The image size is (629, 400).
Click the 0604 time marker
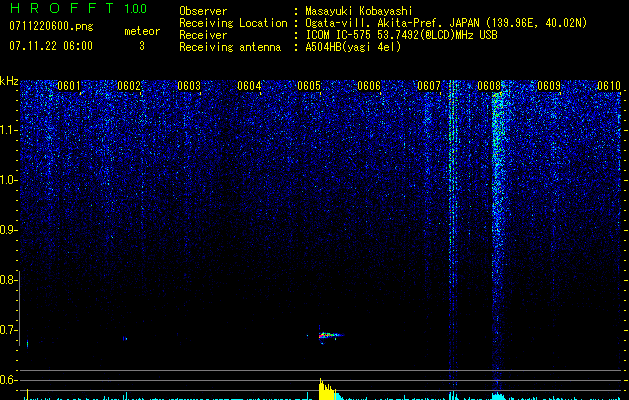pos(249,86)
